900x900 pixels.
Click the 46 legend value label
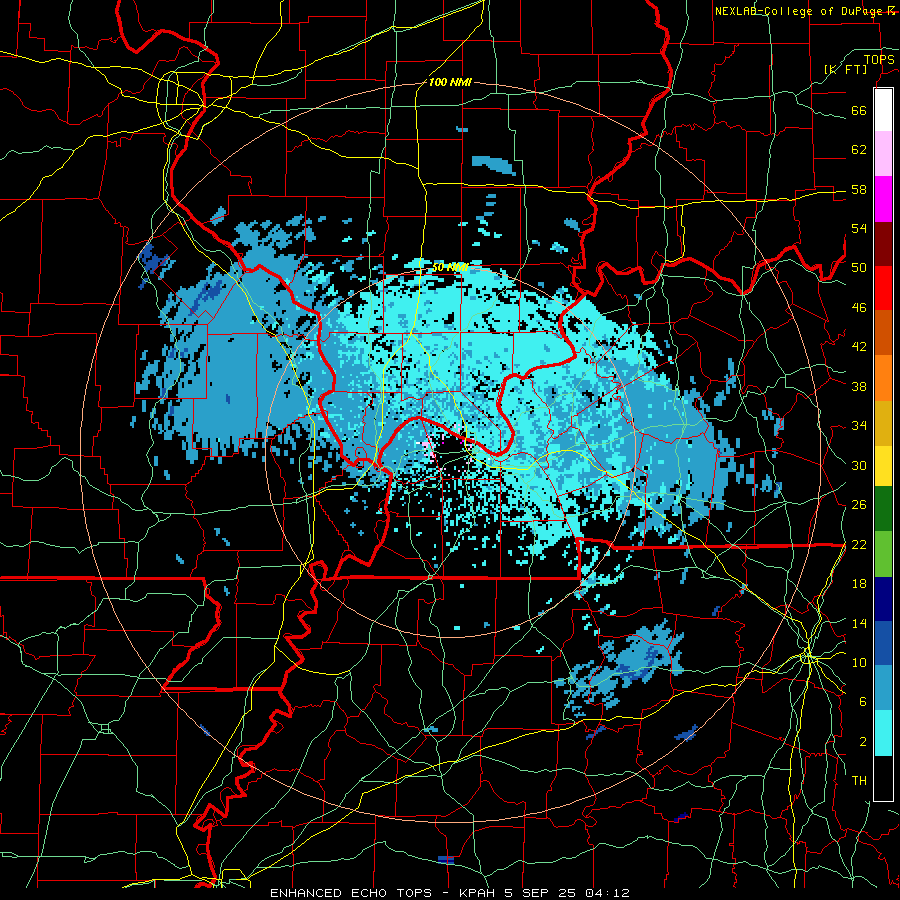859,308
